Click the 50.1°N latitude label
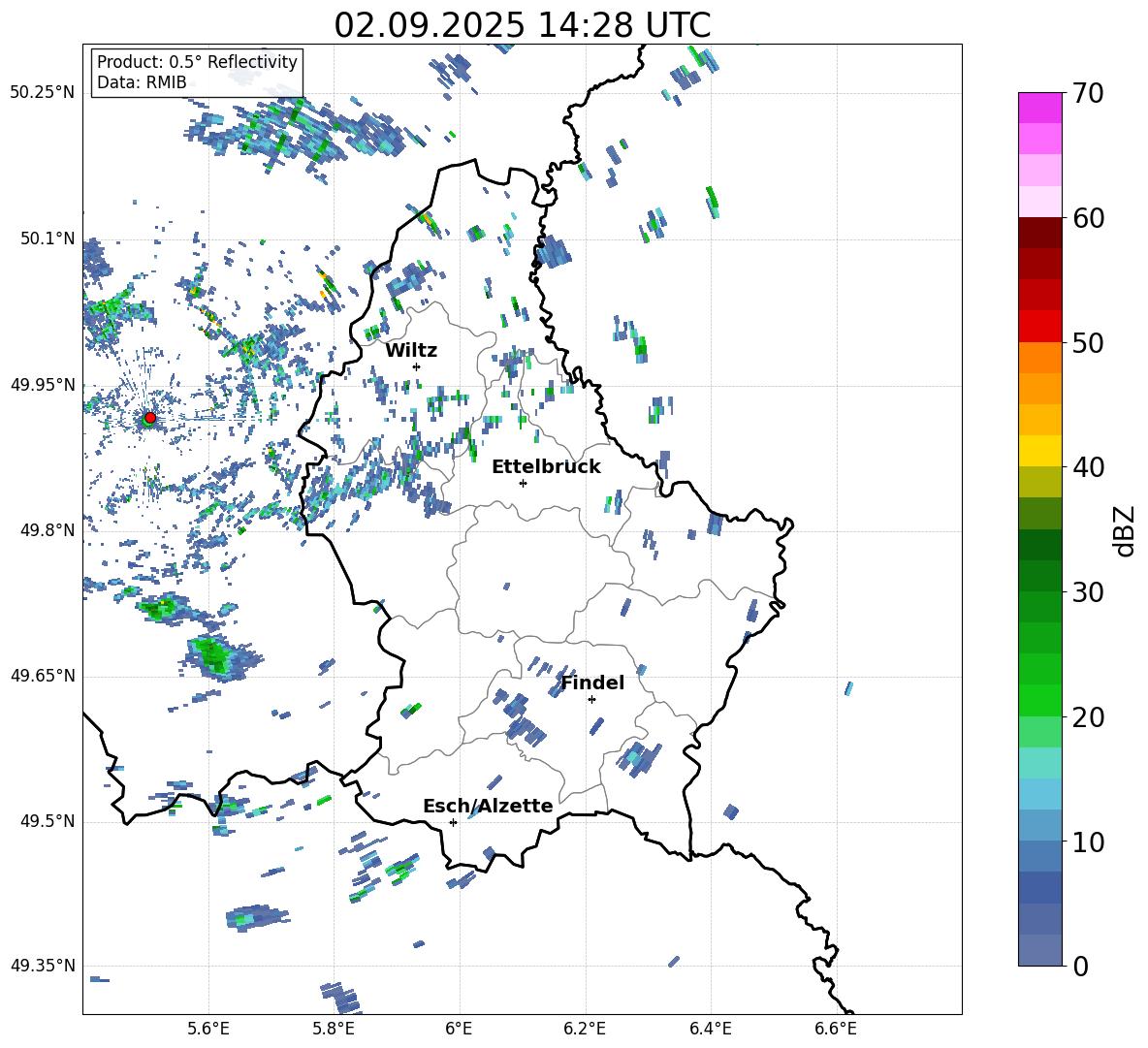Viewport: 1148px width, 1048px height. click(48, 238)
